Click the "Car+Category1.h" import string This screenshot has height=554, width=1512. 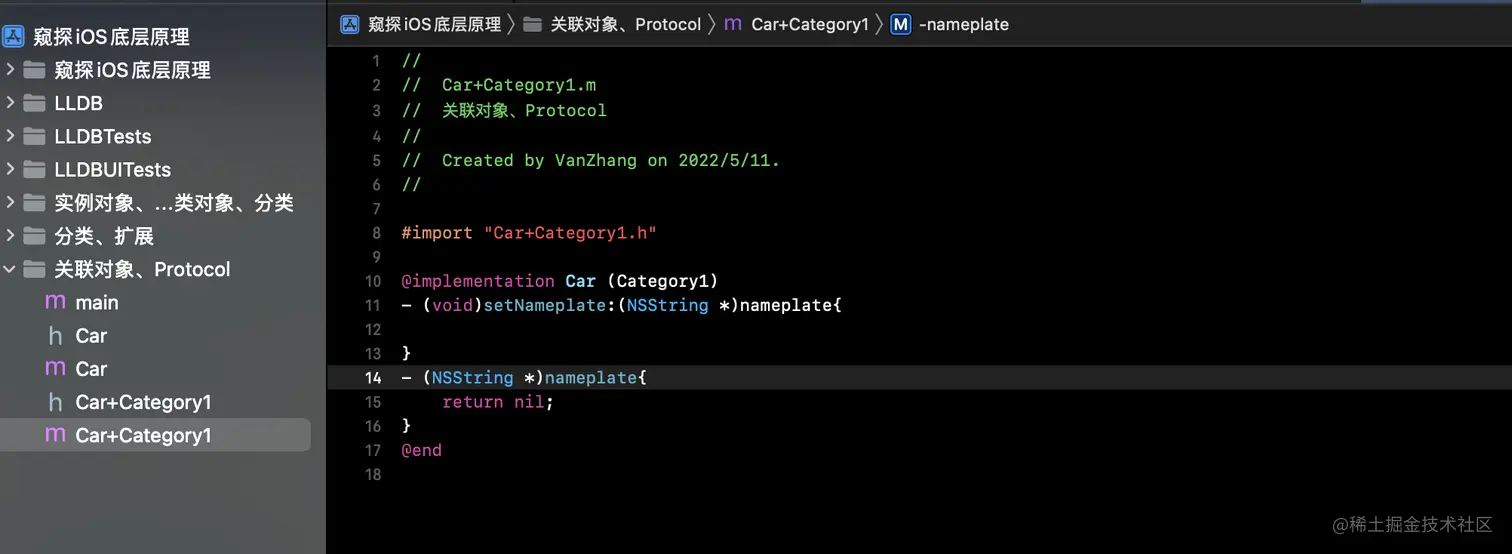click(x=570, y=233)
